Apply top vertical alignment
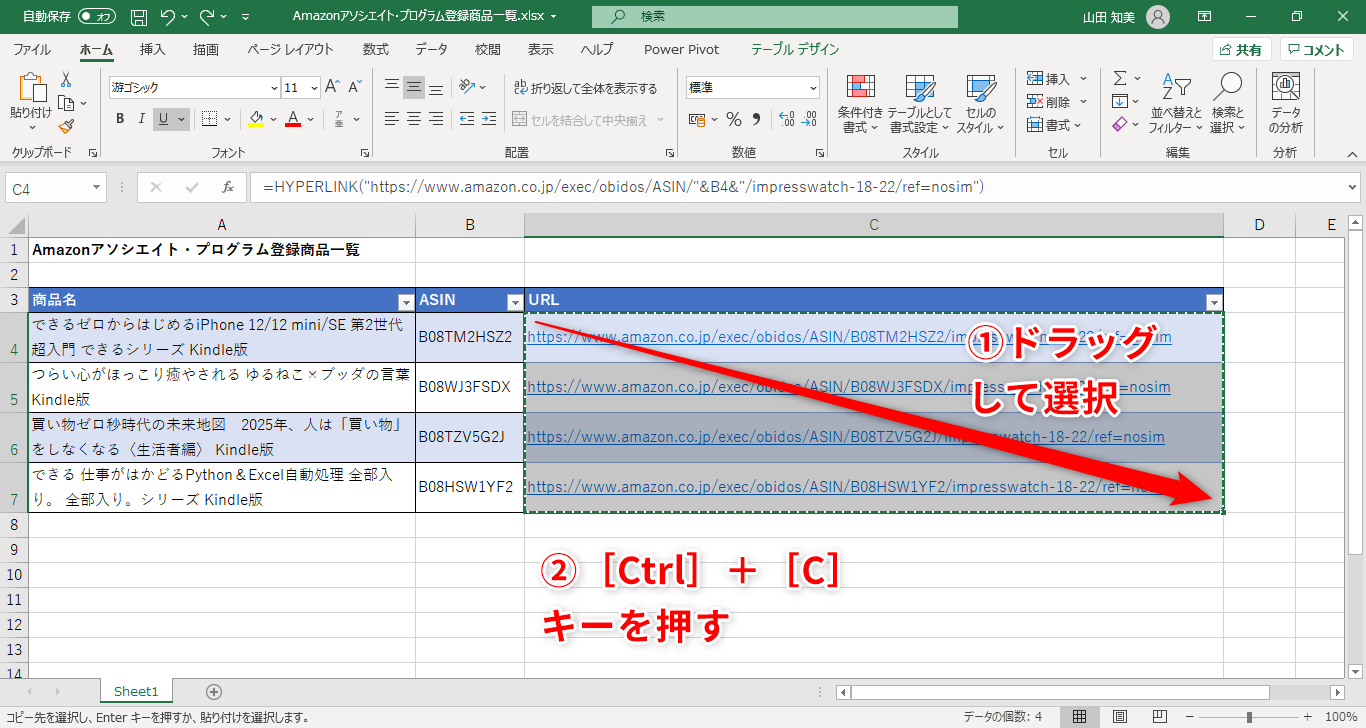Viewport: 1366px width, 728px height. [392, 87]
